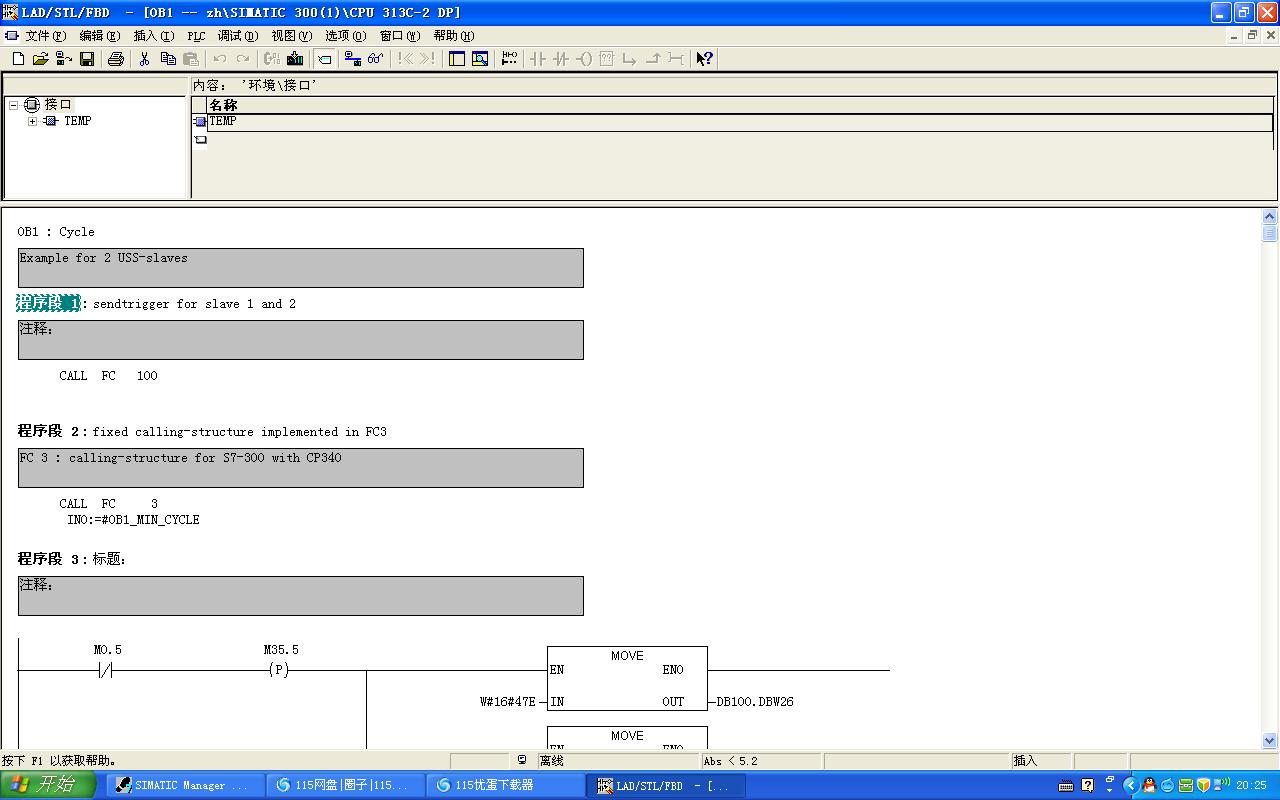This screenshot has height=800, width=1280.
Task: Open the 帮助 (Help) menu
Action: click(x=454, y=35)
